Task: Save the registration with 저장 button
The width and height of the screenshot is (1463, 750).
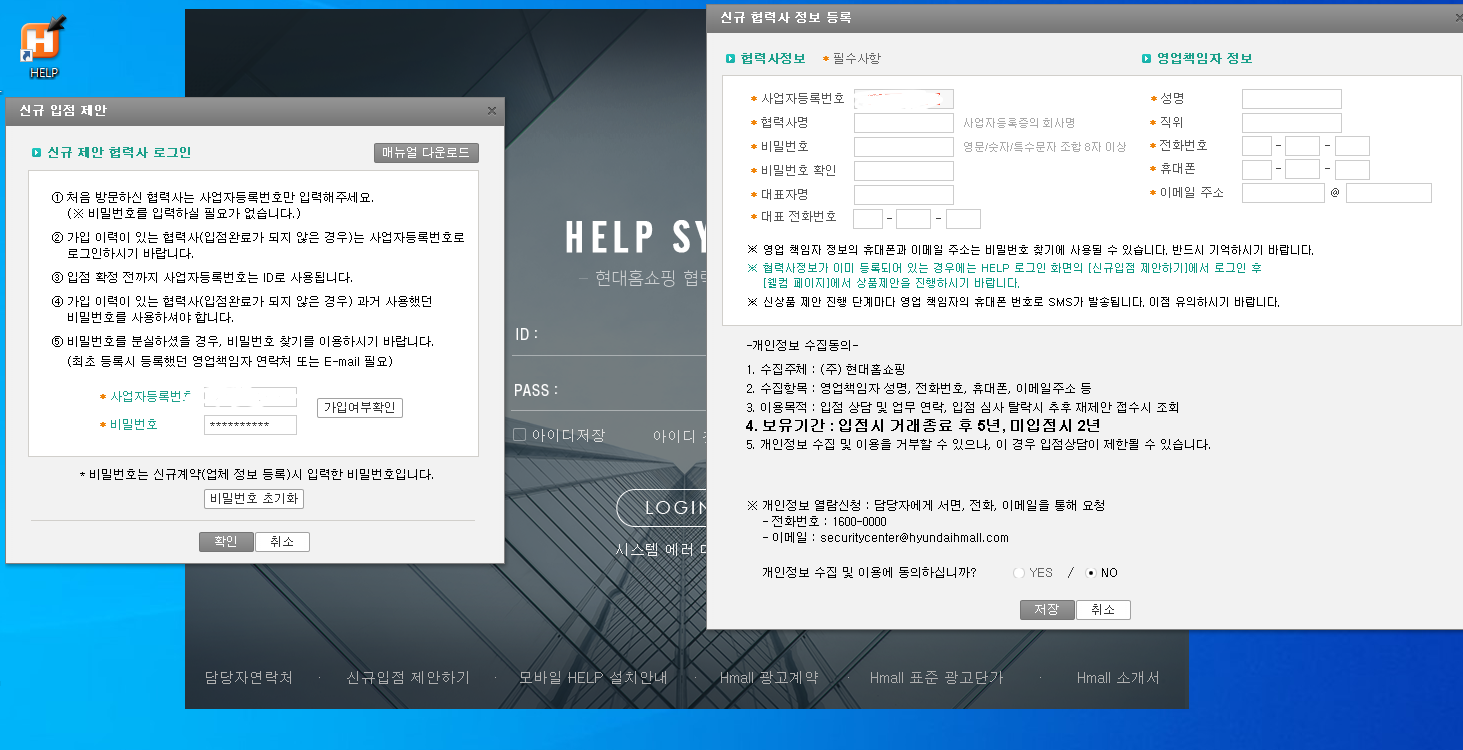Action: (x=1047, y=610)
